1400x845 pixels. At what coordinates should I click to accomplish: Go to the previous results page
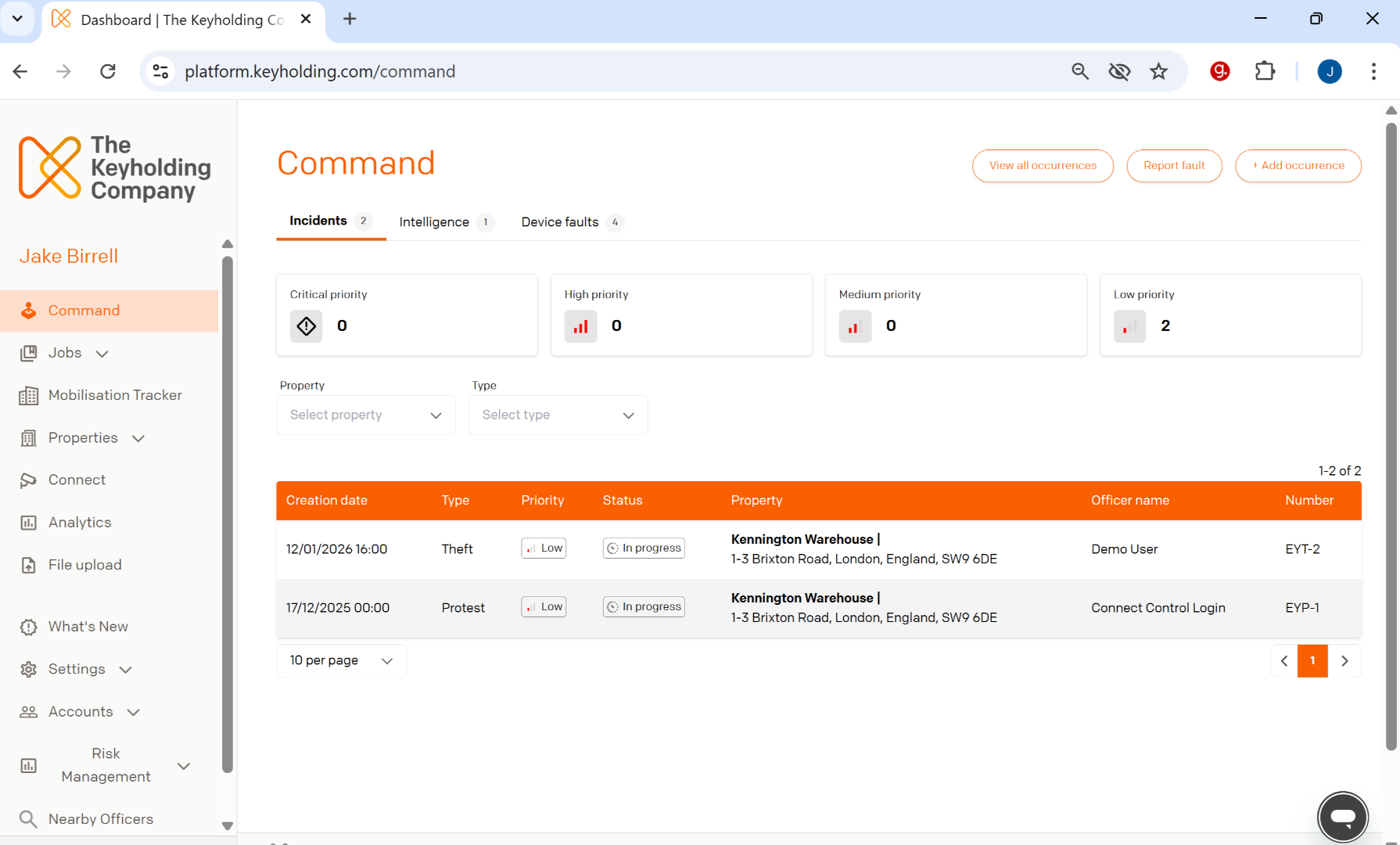tap(1284, 661)
